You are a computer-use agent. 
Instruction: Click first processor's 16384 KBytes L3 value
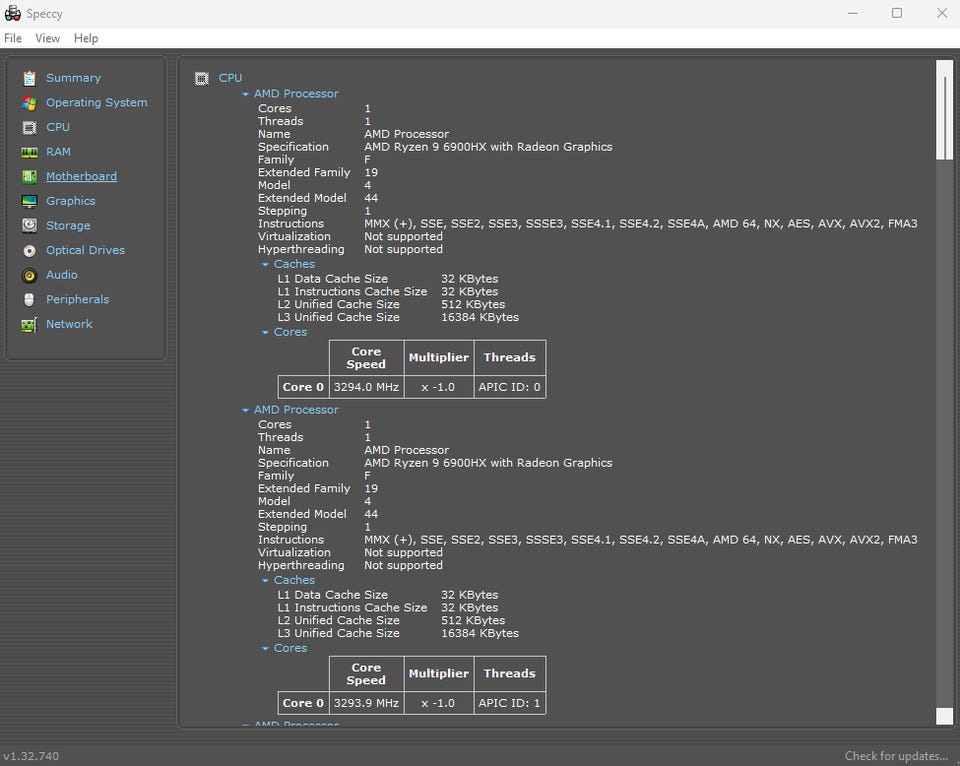[x=480, y=317]
